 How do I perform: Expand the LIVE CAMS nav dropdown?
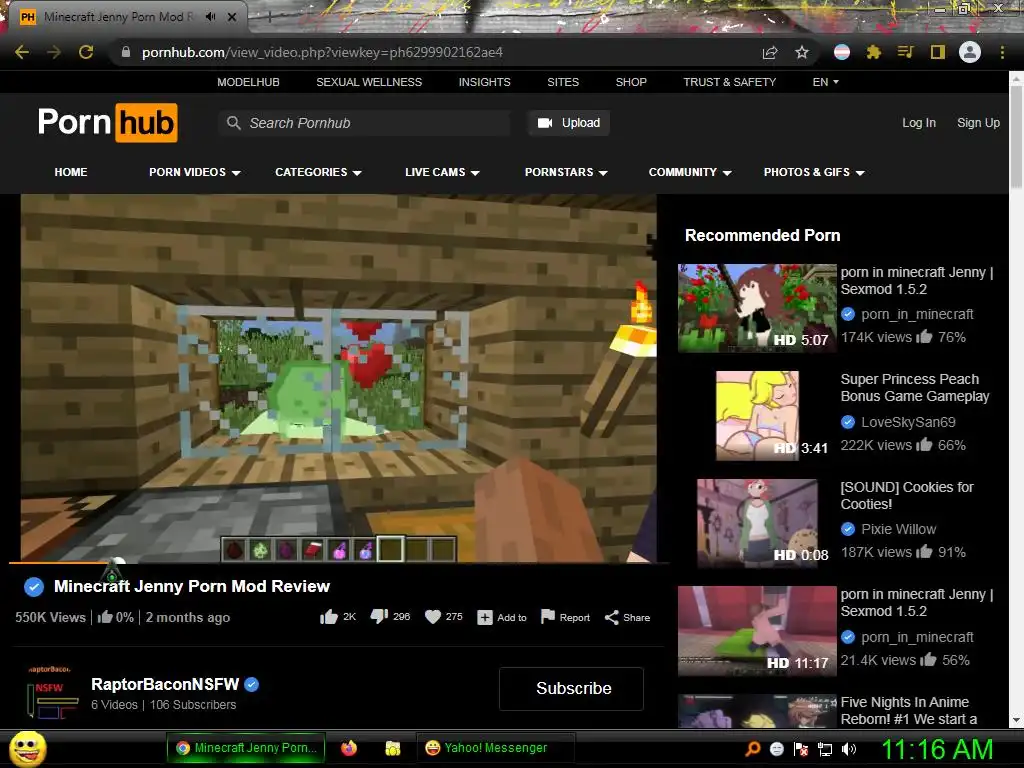pyautogui.click(x=442, y=172)
